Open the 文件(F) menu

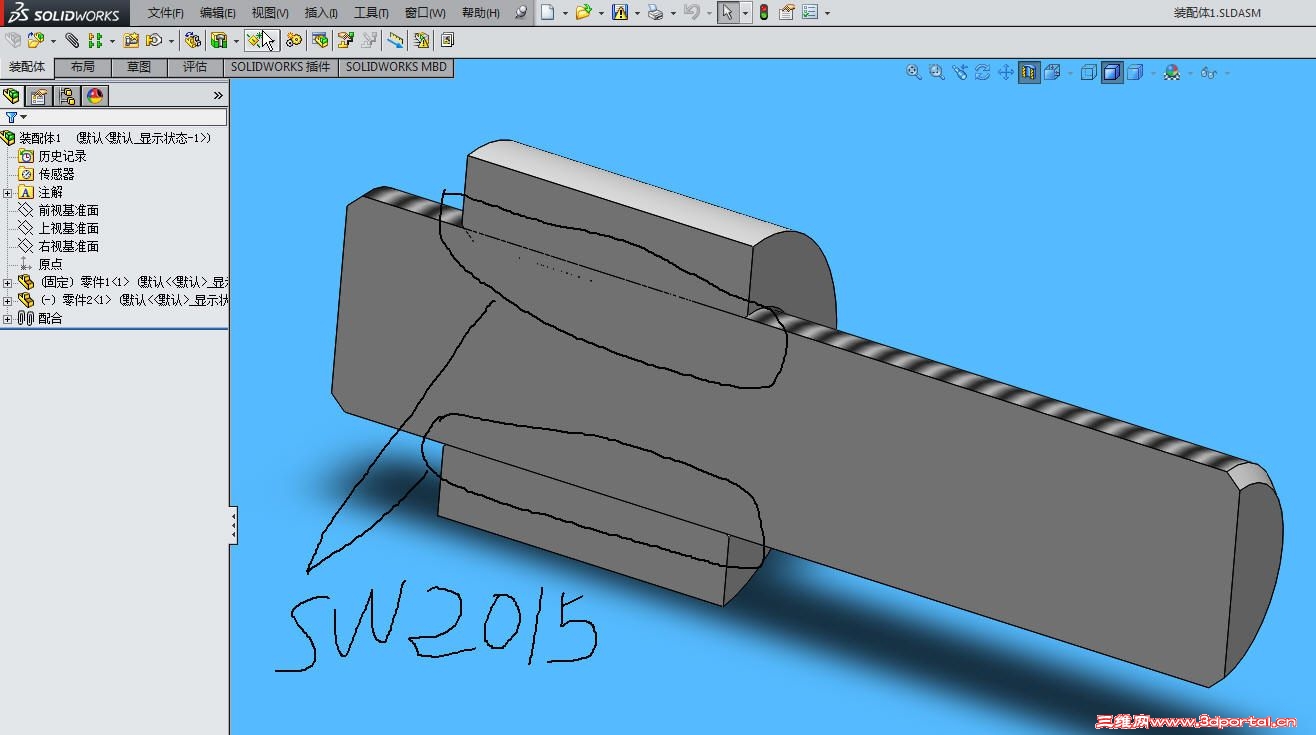166,13
